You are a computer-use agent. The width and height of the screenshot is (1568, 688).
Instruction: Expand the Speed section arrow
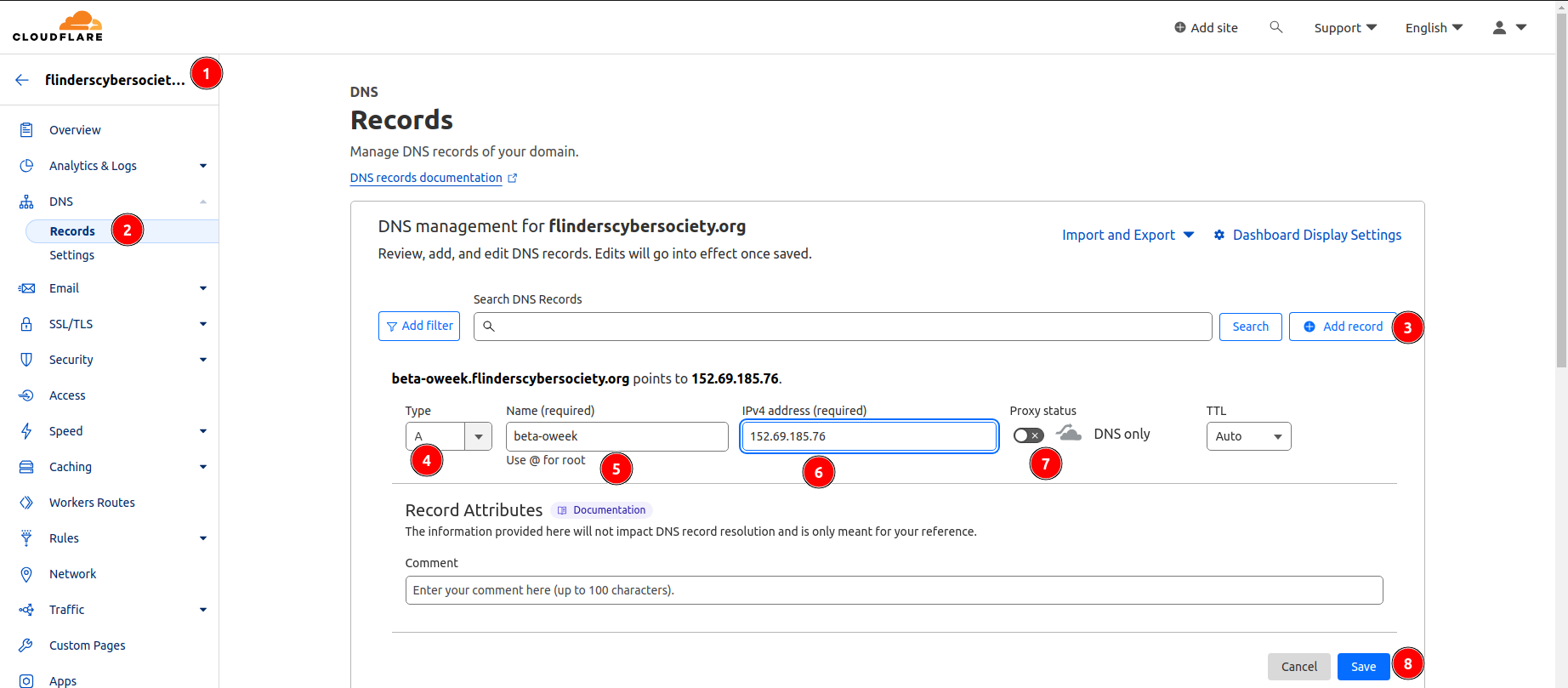point(203,431)
